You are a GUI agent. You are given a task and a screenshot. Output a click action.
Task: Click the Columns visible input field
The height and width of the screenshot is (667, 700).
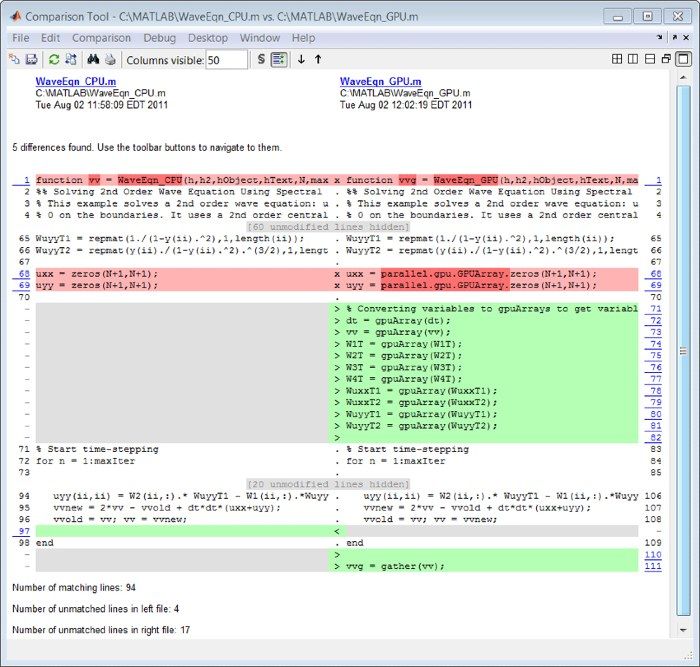click(226, 60)
